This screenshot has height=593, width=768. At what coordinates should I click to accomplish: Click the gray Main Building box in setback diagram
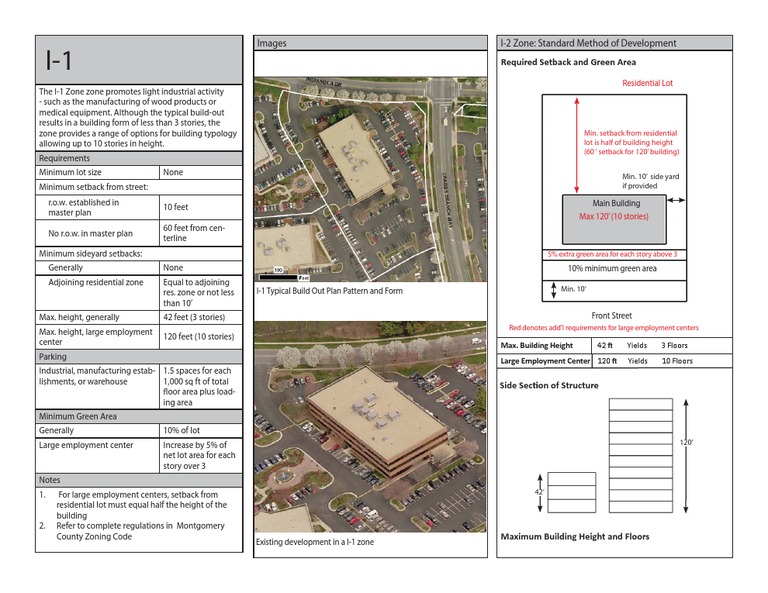614,219
